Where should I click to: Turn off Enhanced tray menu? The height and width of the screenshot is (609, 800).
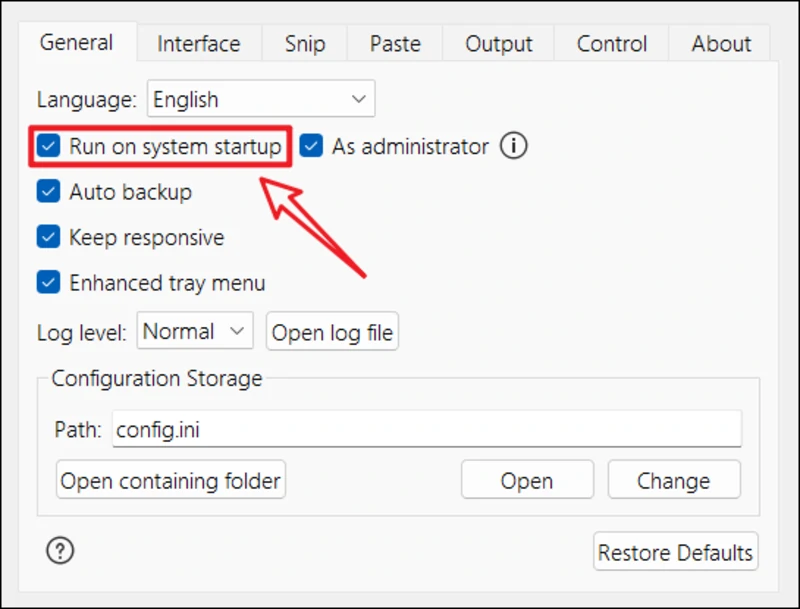click(x=49, y=283)
